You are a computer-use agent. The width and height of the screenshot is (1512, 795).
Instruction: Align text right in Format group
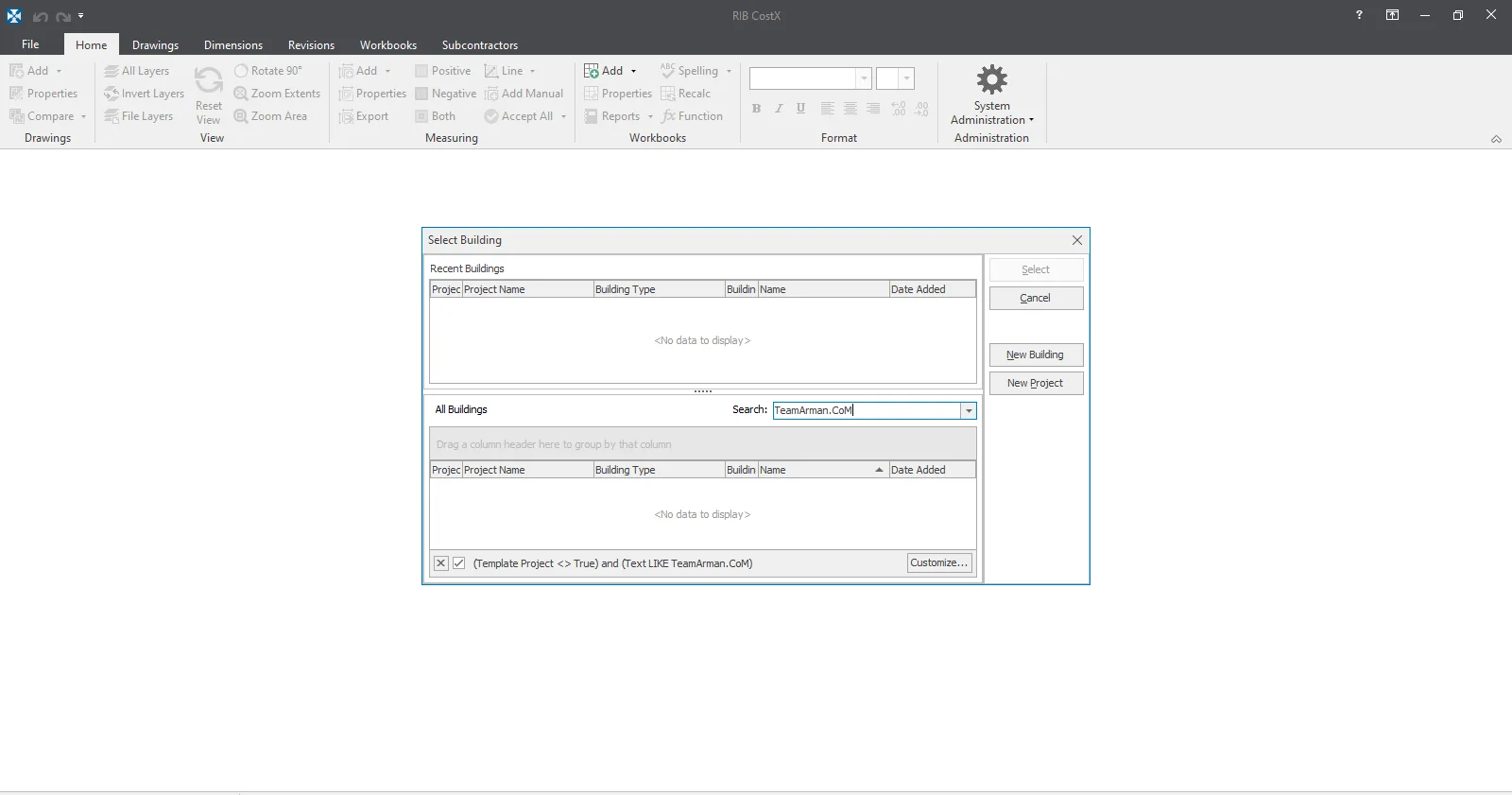click(873, 109)
